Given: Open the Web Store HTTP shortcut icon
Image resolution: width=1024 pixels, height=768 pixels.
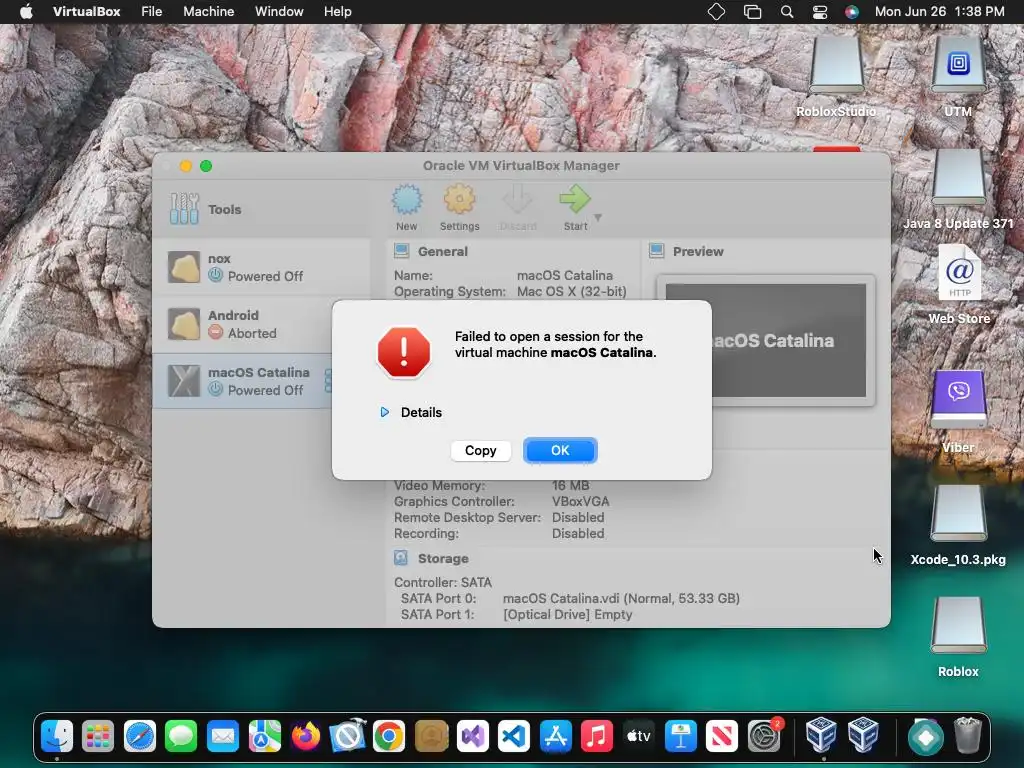Looking at the screenshot, I should (x=959, y=273).
